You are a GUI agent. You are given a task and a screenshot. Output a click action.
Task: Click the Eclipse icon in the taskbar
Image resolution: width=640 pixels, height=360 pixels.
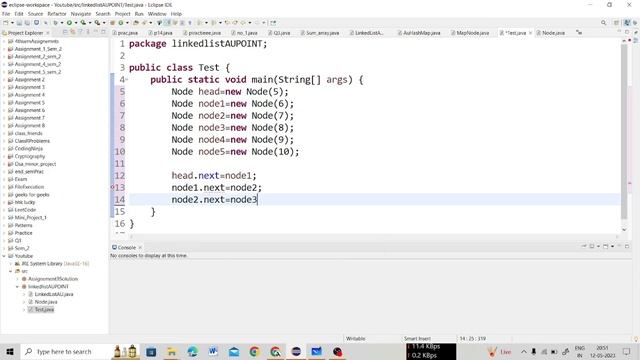pyautogui.click(x=296, y=351)
